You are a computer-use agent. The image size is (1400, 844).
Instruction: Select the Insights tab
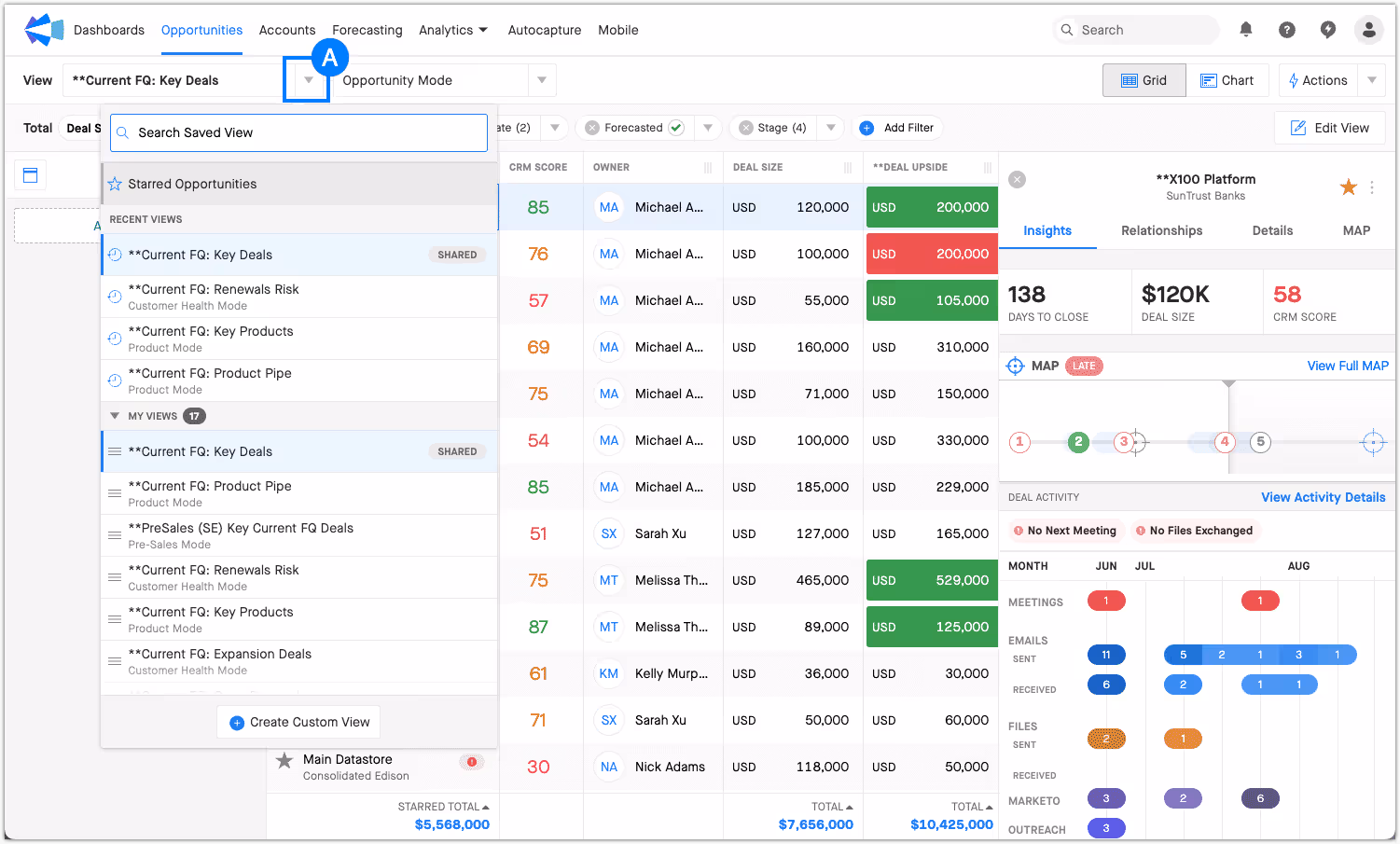tap(1047, 230)
